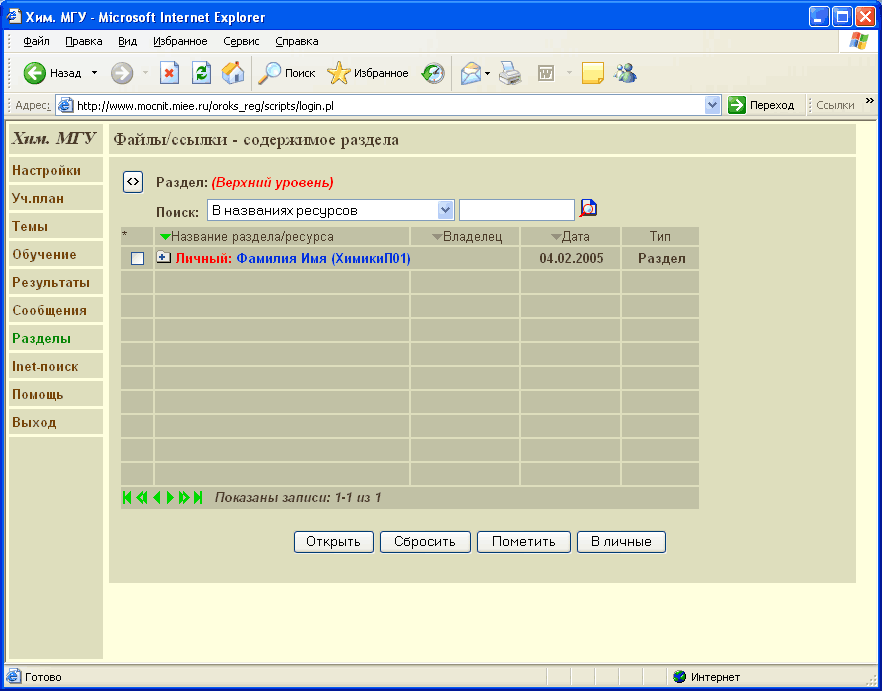Viewport: 882px width, 691px height.
Task: Click the Print icon
Action: (x=511, y=73)
